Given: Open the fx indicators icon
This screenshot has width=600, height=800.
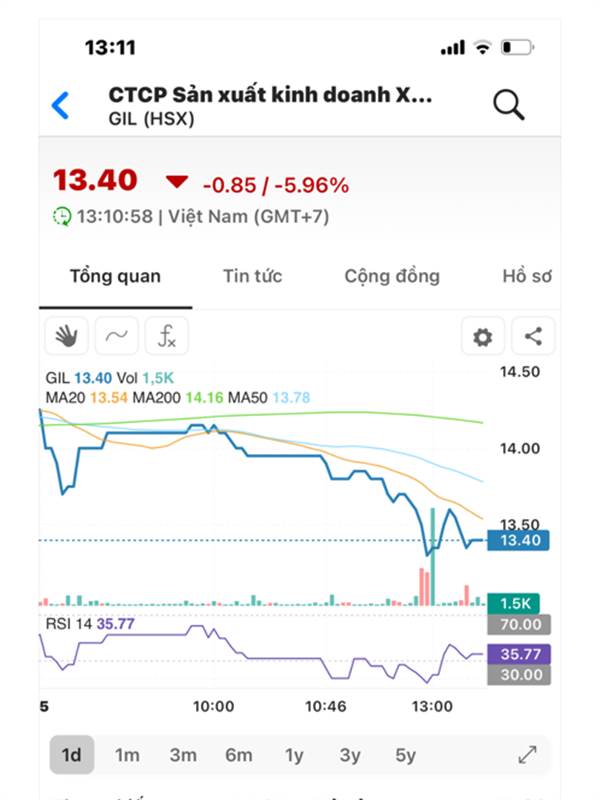Looking at the screenshot, I should [166, 337].
